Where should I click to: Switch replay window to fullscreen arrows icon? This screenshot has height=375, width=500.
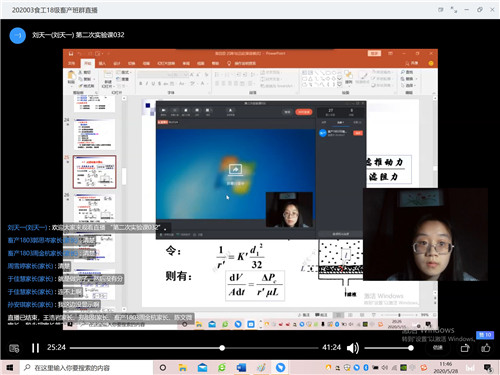pos(454,10)
